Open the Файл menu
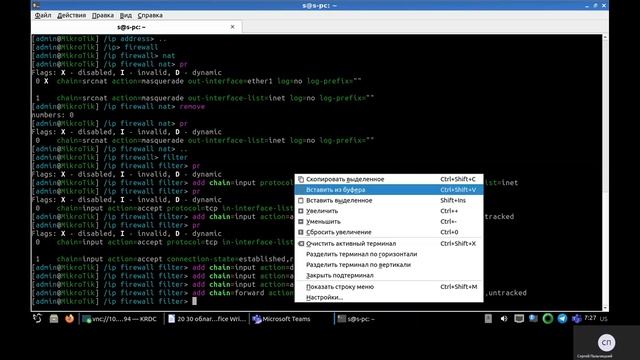 coord(43,15)
